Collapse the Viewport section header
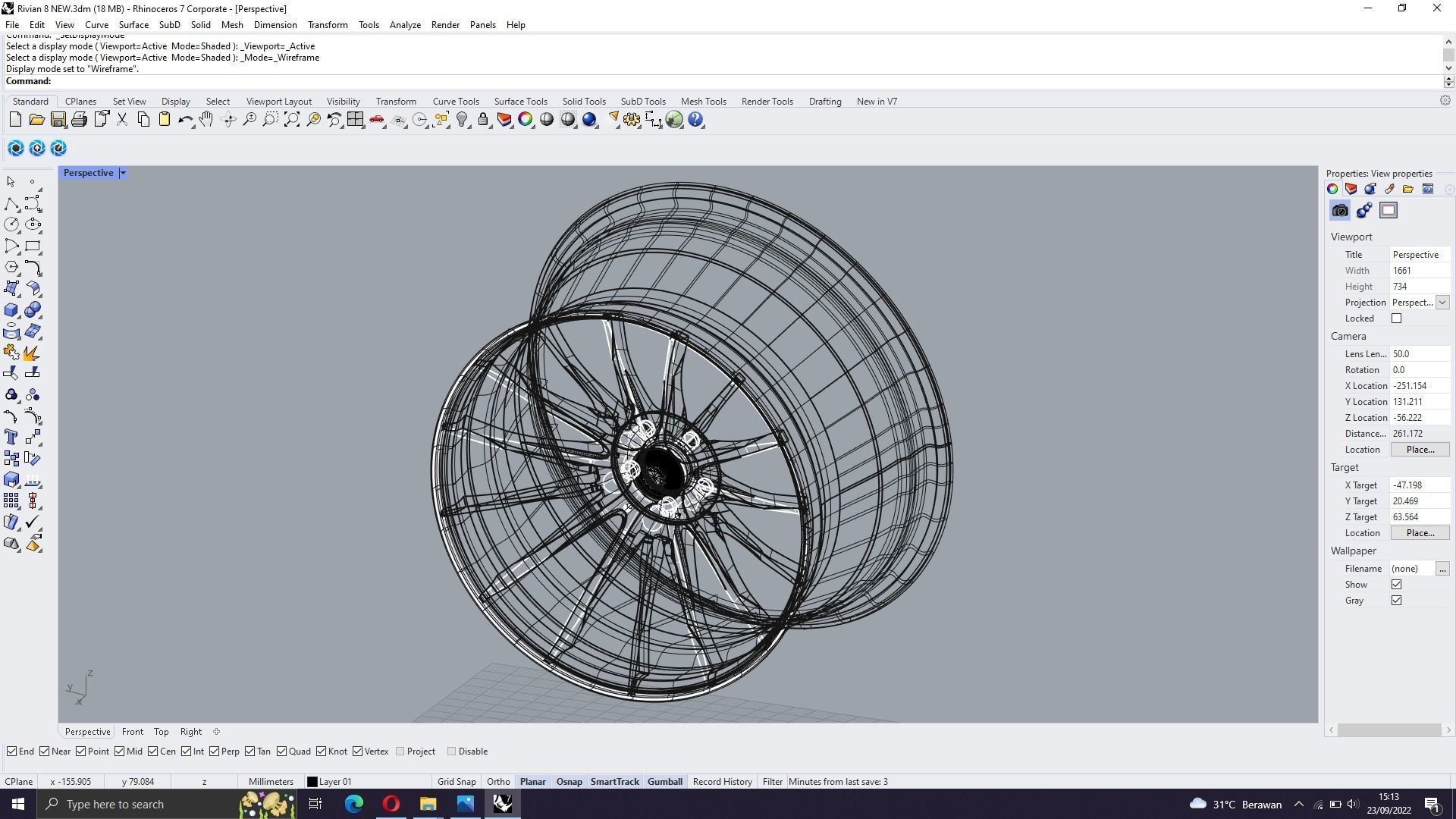The width and height of the screenshot is (1456, 819). [1351, 237]
